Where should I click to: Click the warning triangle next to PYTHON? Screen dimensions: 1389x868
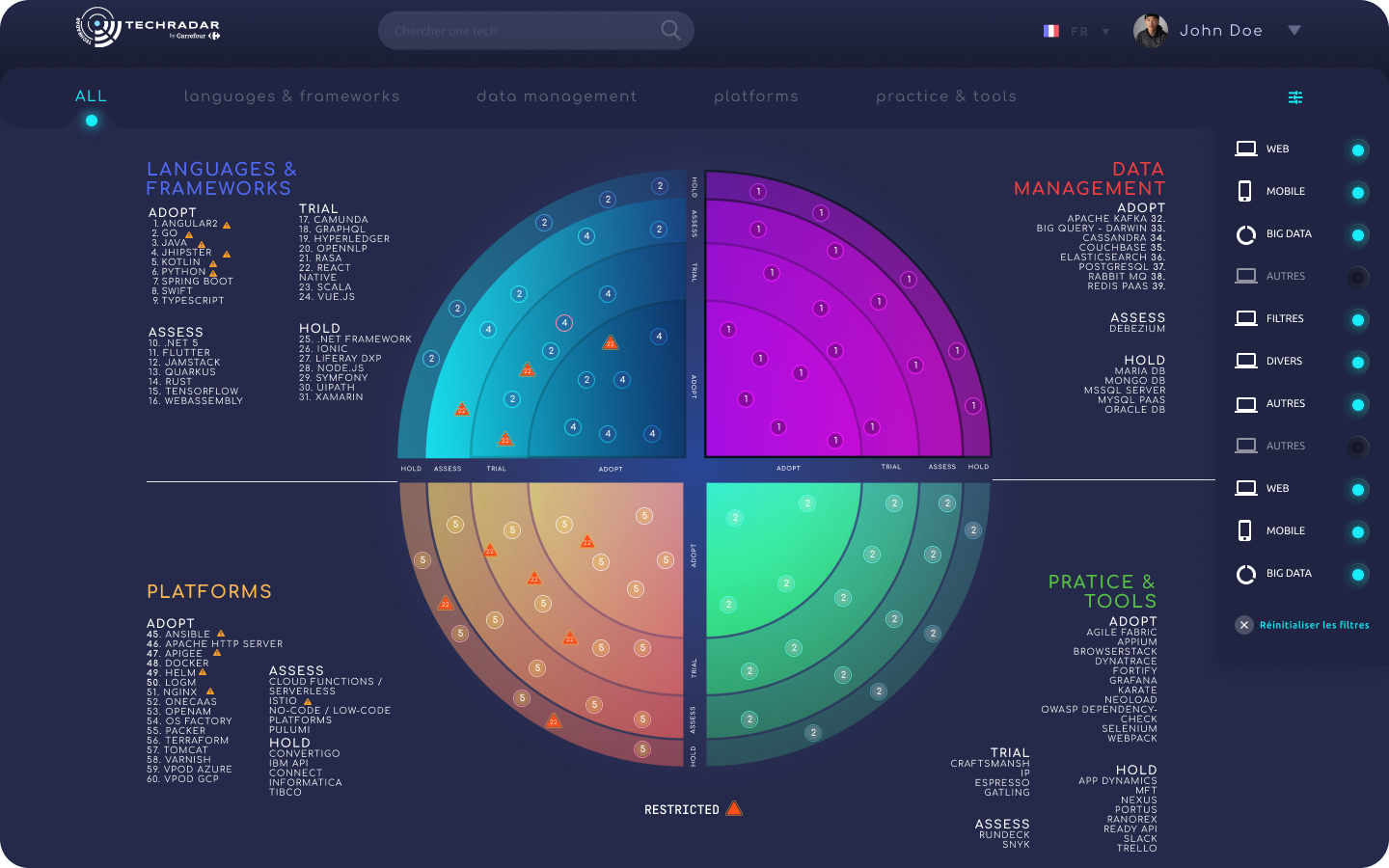tap(213, 273)
